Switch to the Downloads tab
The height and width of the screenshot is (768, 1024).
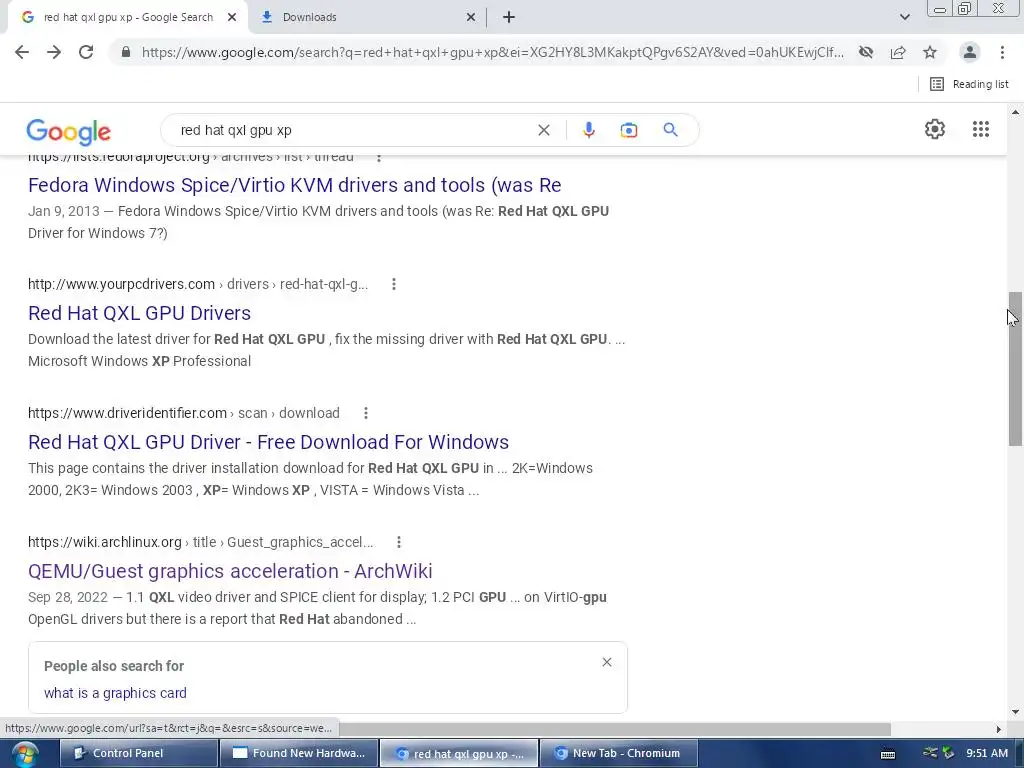[x=368, y=17]
